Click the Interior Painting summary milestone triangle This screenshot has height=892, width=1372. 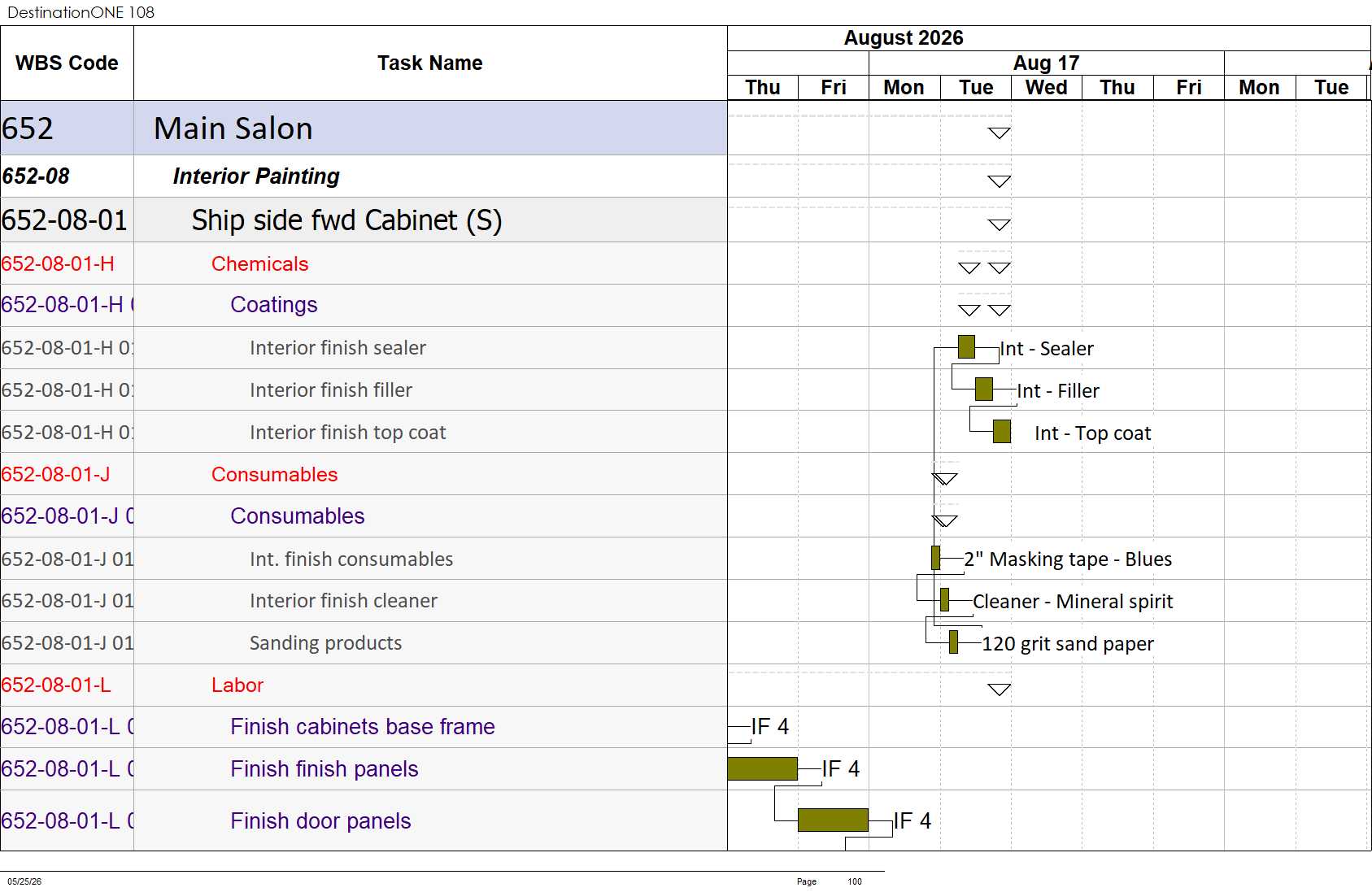(x=999, y=181)
